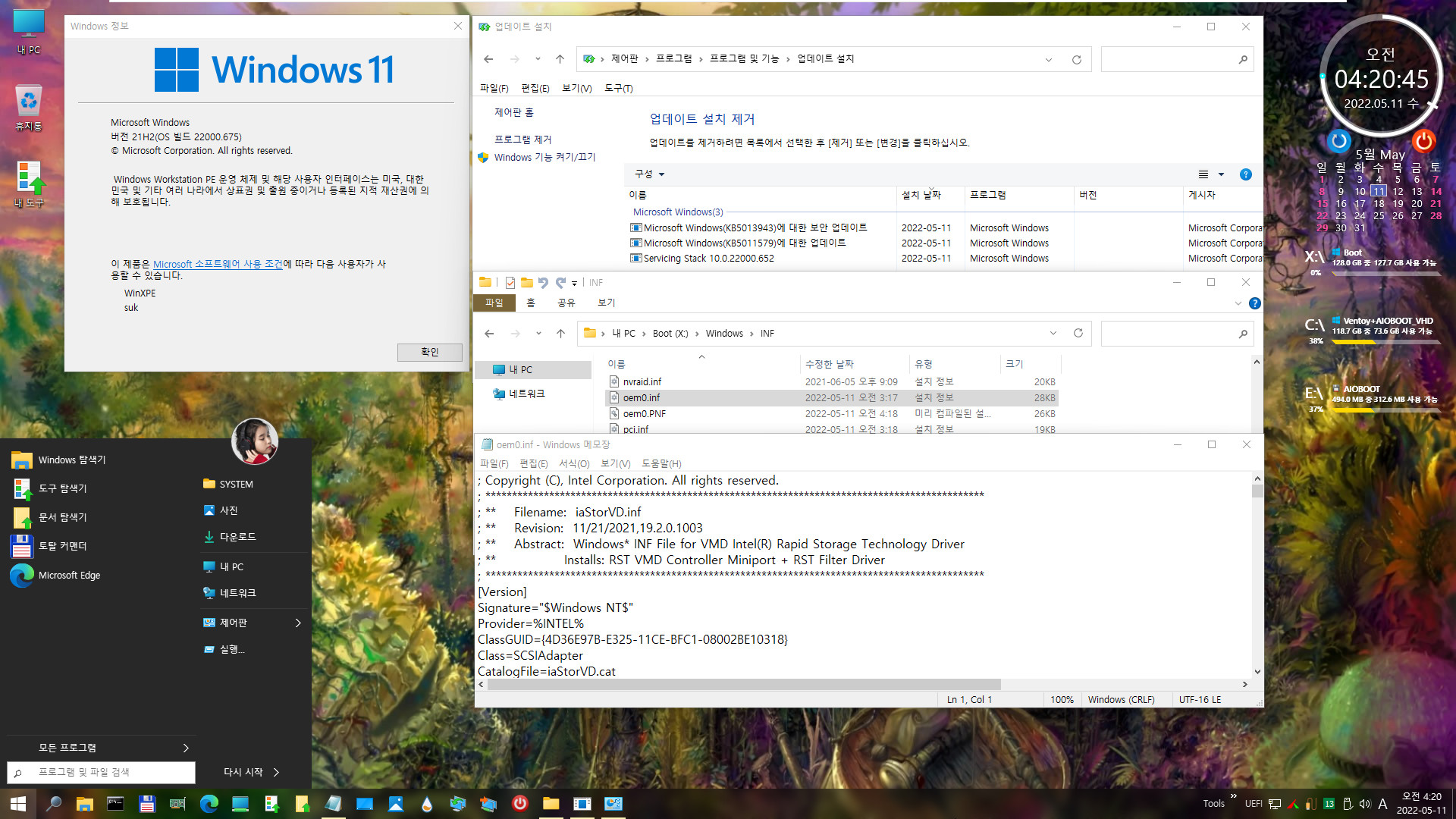Go back in 업데이트 설치 window
Image resolution: width=1456 pixels, height=819 pixels.
pyautogui.click(x=488, y=59)
